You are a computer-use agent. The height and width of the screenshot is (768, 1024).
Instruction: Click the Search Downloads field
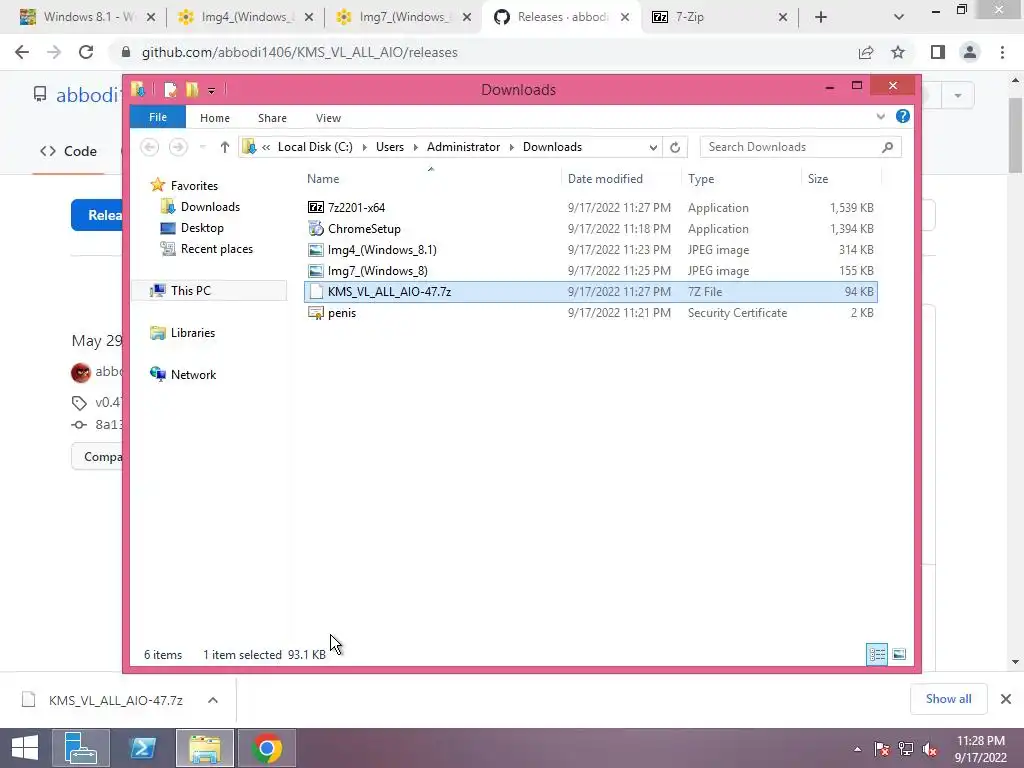[x=800, y=147]
